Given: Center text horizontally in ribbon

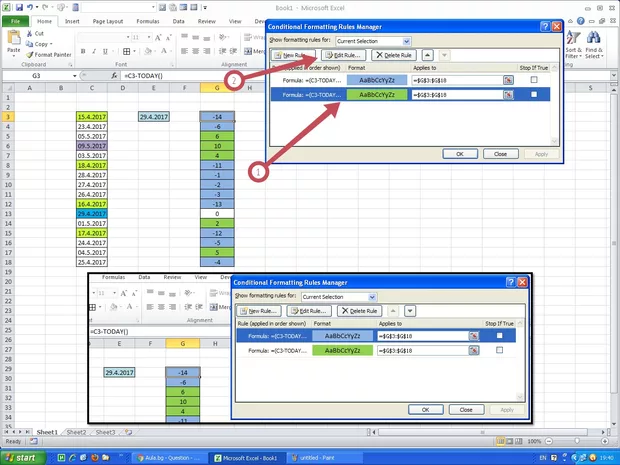Looking at the screenshot, I should pos(196,51).
